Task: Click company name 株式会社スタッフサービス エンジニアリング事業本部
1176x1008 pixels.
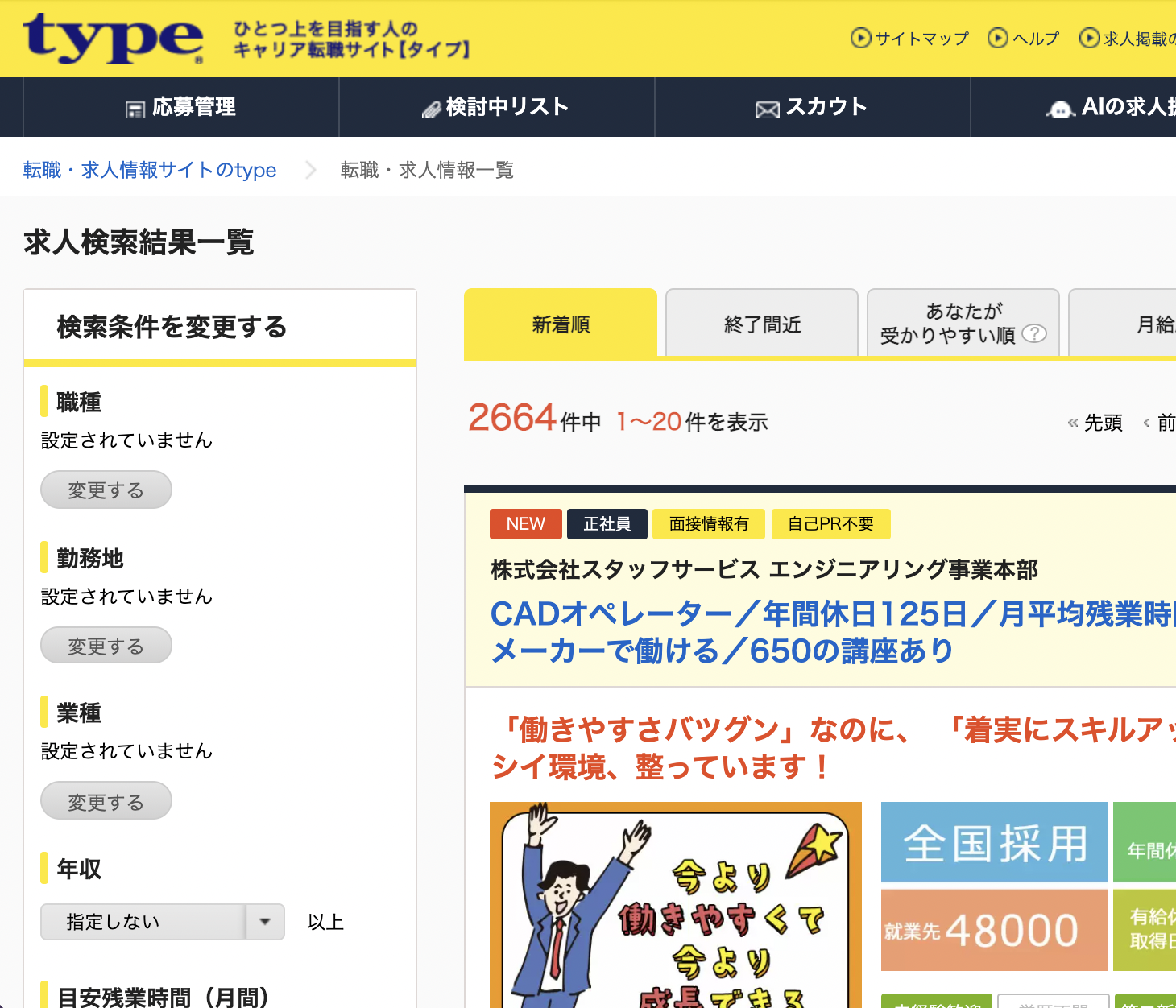Action: [764, 570]
